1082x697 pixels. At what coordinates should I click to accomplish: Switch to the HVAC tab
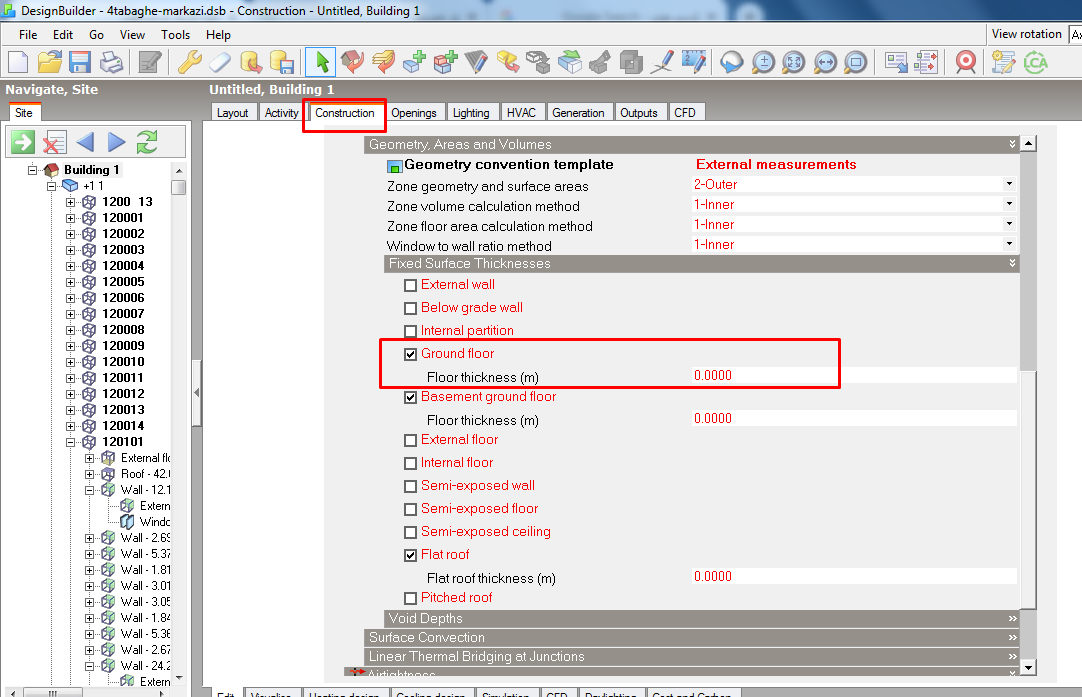click(521, 112)
